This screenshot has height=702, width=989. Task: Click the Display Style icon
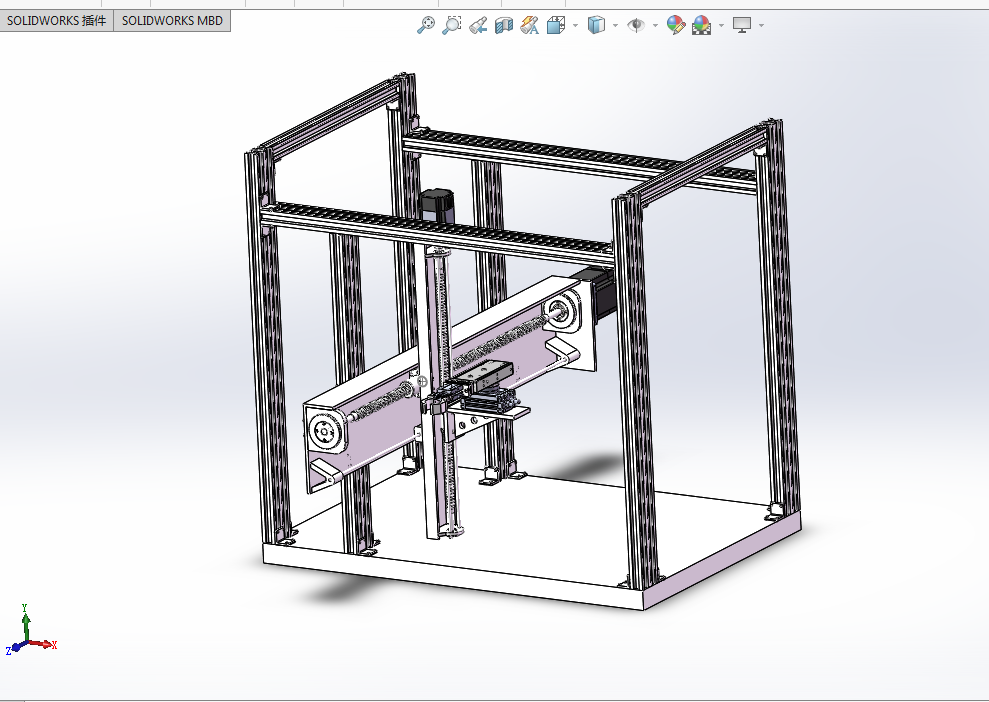(x=596, y=25)
